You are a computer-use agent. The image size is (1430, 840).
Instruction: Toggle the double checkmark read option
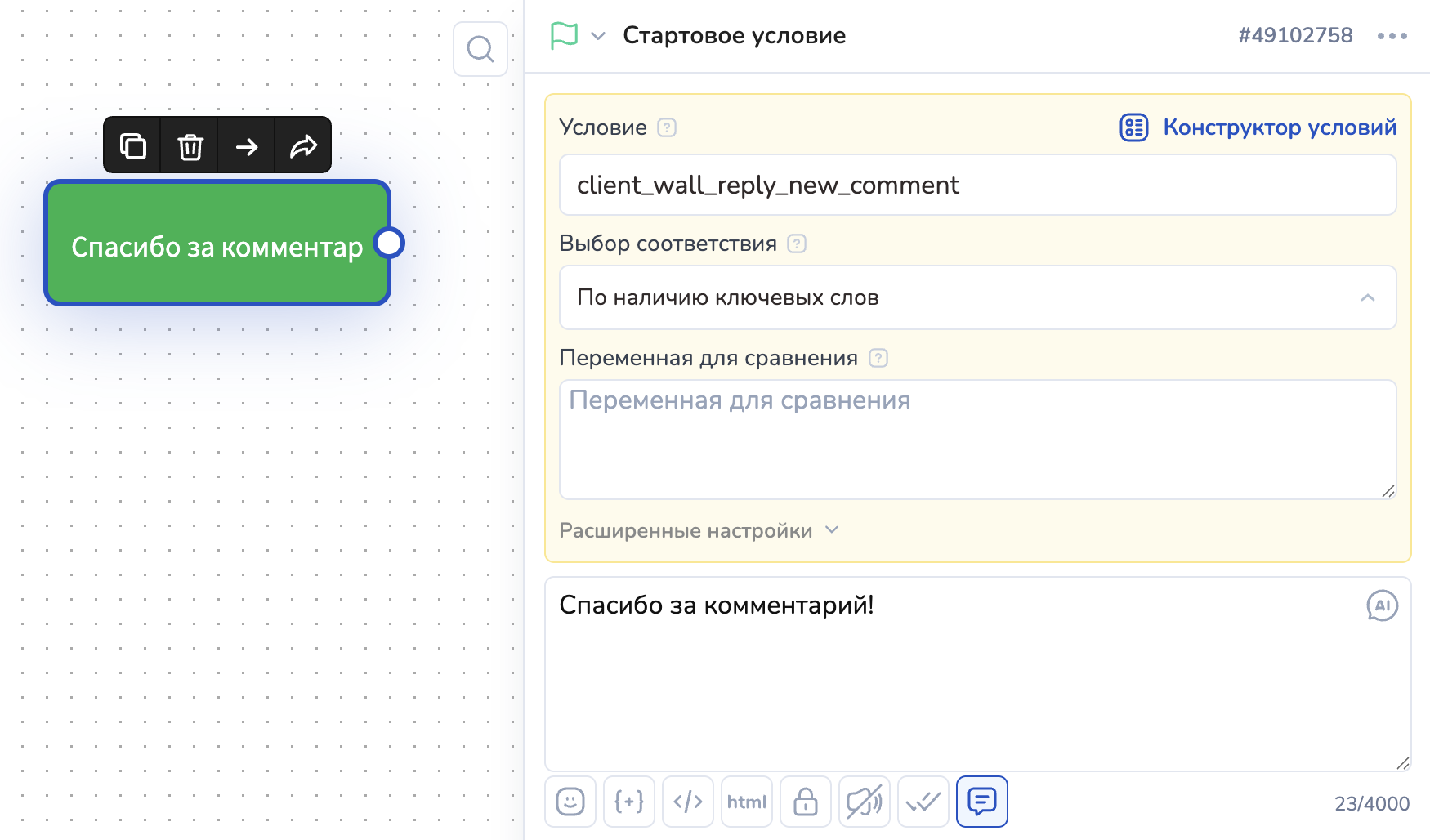(x=923, y=802)
